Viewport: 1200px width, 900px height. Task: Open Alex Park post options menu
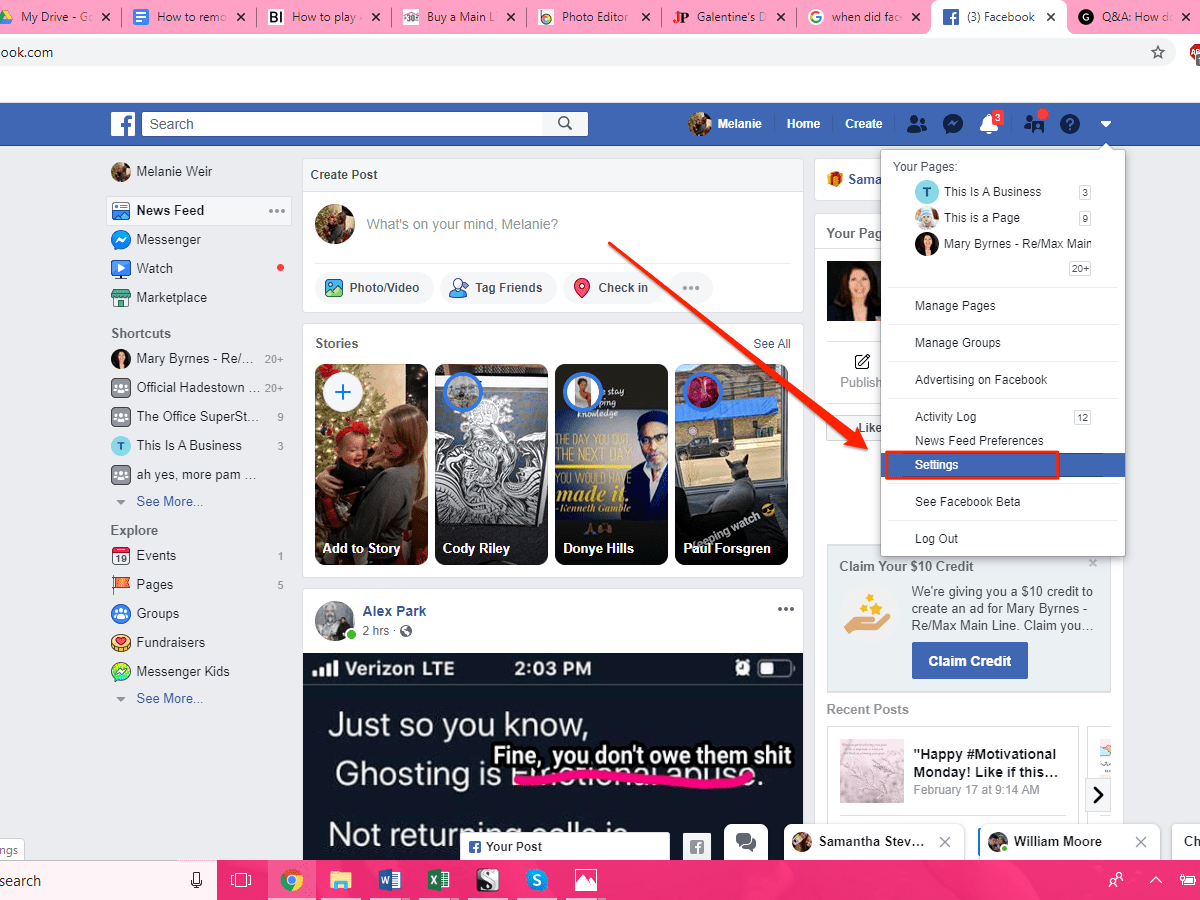(786, 610)
